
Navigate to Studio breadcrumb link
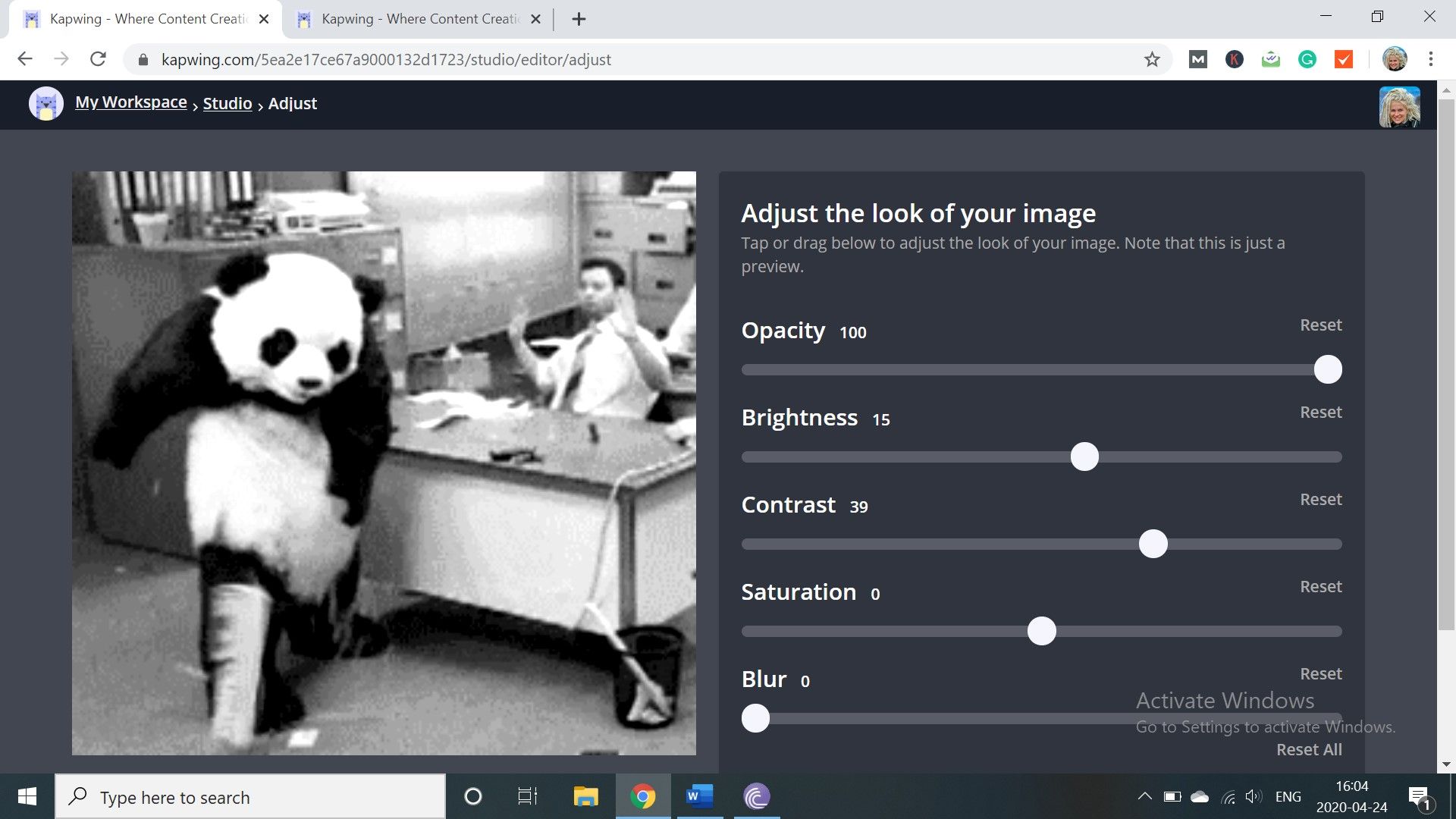(227, 104)
